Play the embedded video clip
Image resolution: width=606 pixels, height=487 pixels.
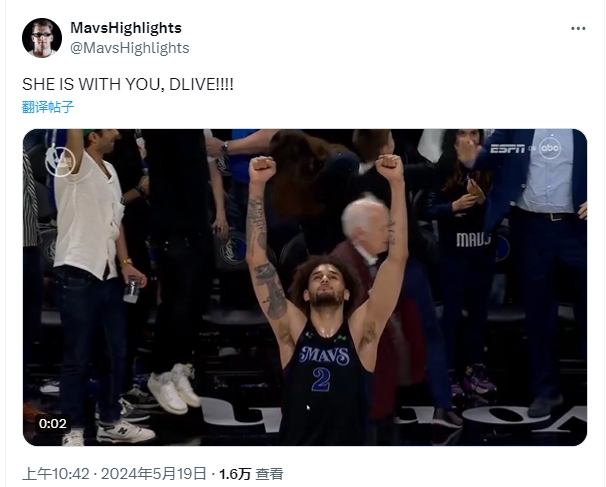305,287
